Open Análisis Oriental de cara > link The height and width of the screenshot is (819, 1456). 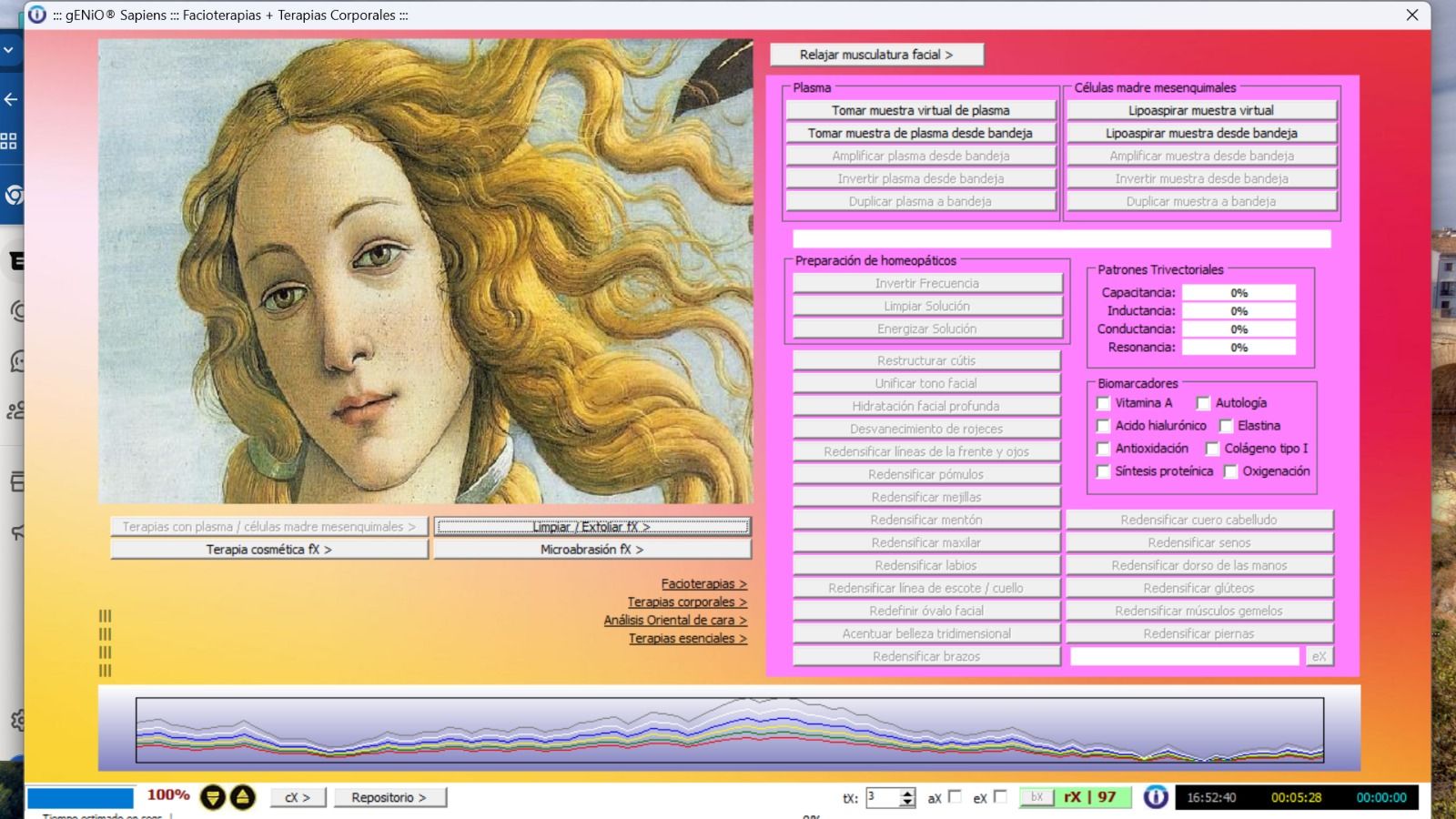[x=675, y=621]
